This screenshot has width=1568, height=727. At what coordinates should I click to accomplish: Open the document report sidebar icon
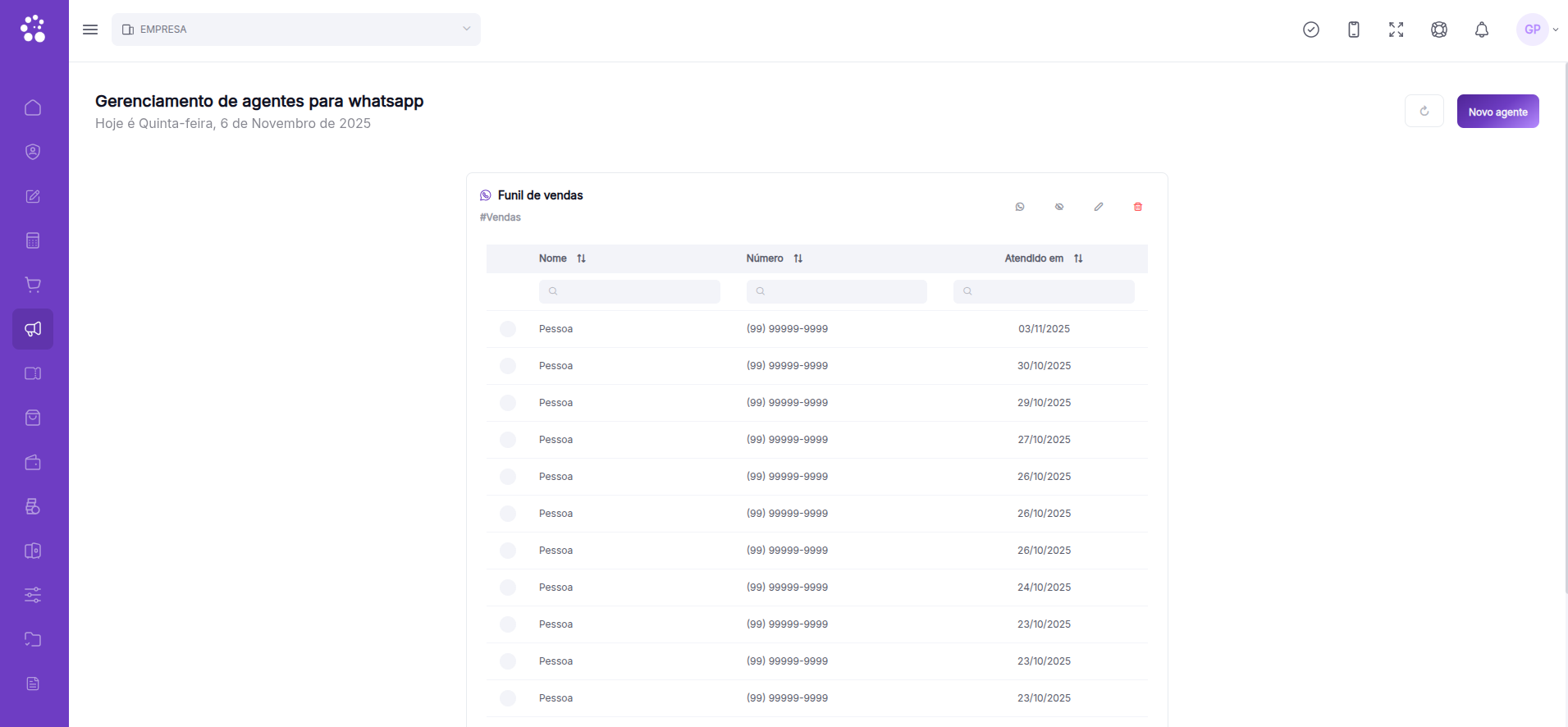pos(33,684)
